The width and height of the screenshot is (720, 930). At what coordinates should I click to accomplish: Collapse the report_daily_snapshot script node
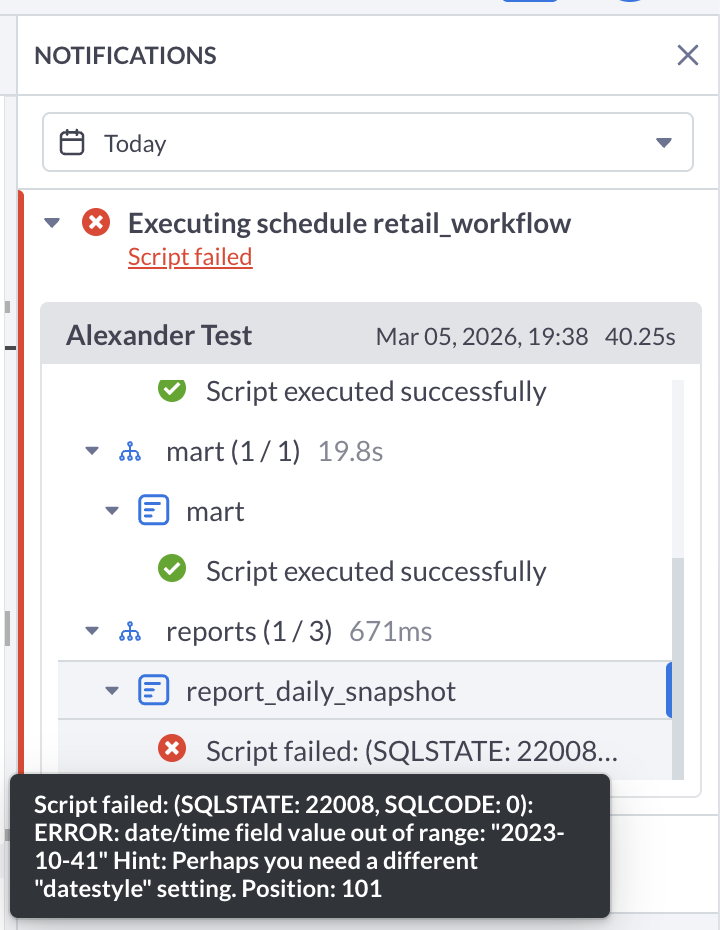(x=112, y=690)
